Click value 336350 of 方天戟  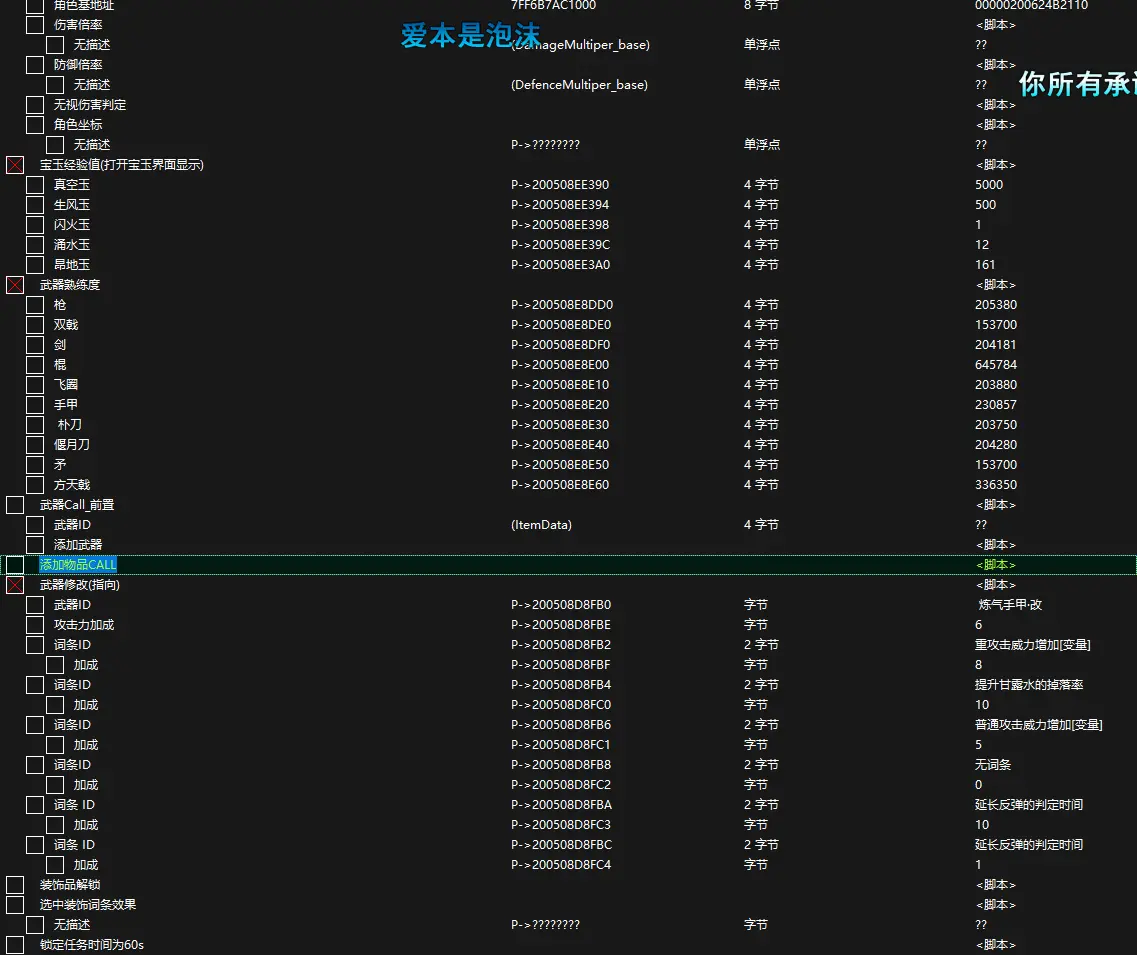996,484
